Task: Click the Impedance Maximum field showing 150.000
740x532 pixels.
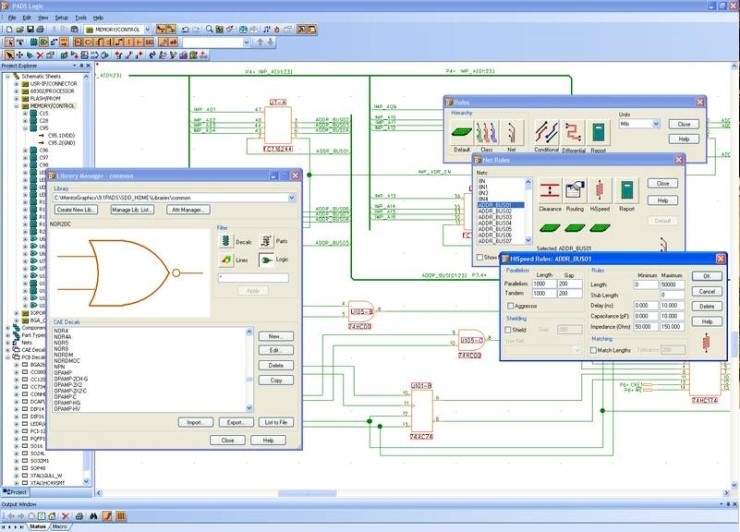Action: (x=672, y=327)
